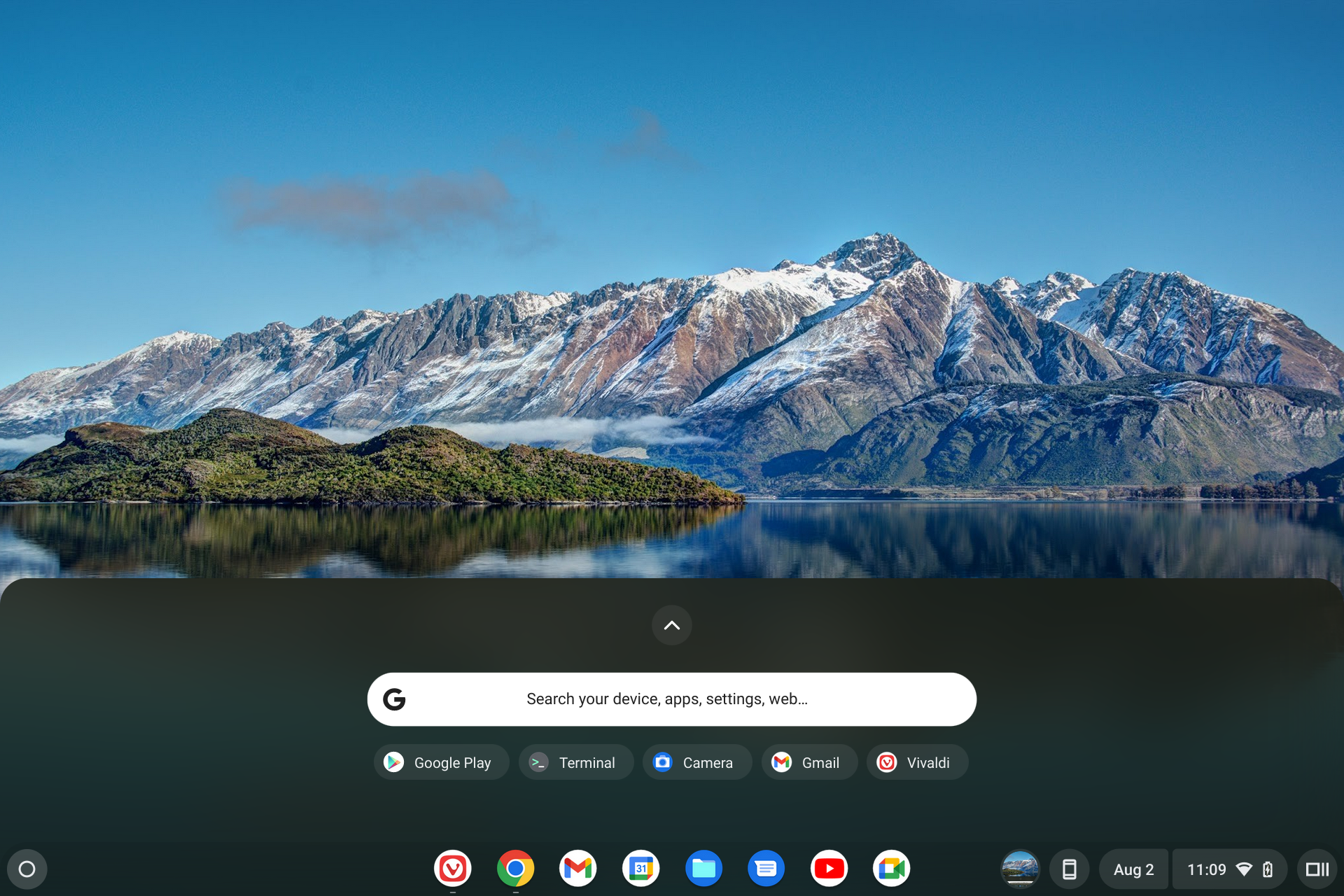Open calendar via Aug 2 date
Image resolution: width=1344 pixels, height=896 pixels.
tap(1133, 869)
